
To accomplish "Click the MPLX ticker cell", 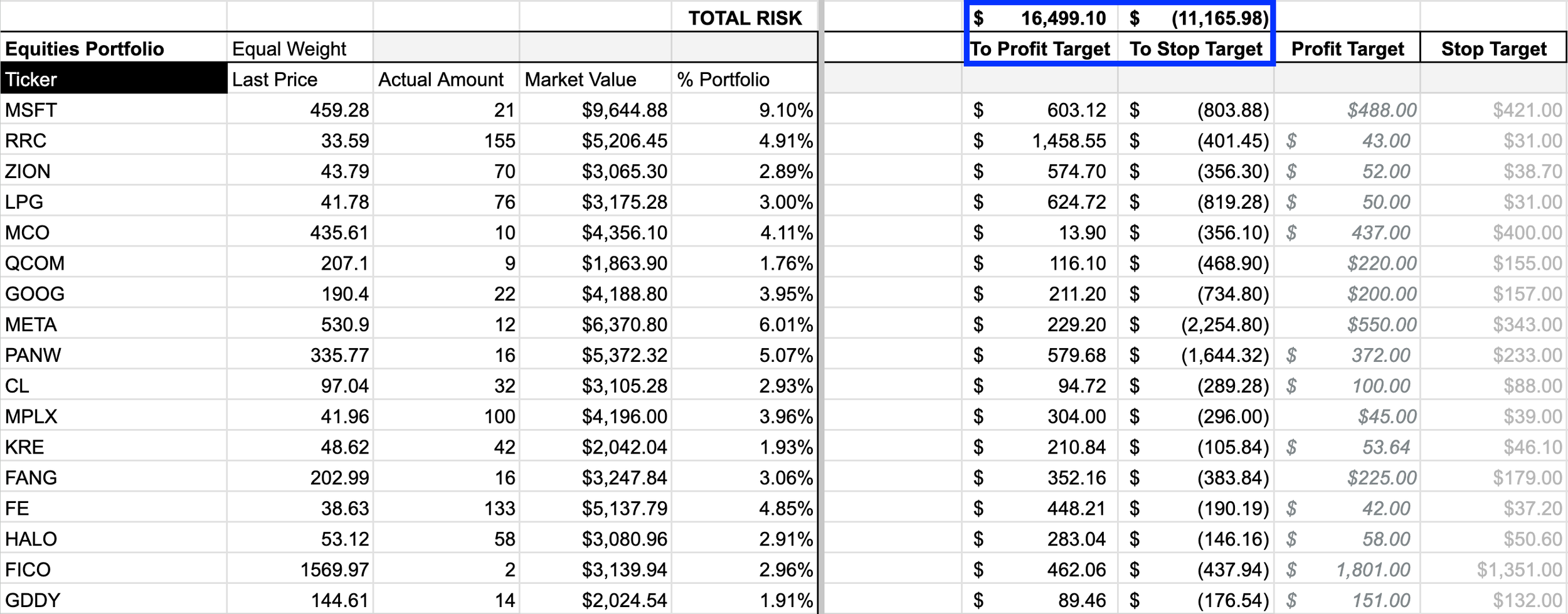I will pyautogui.click(x=114, y=416).
